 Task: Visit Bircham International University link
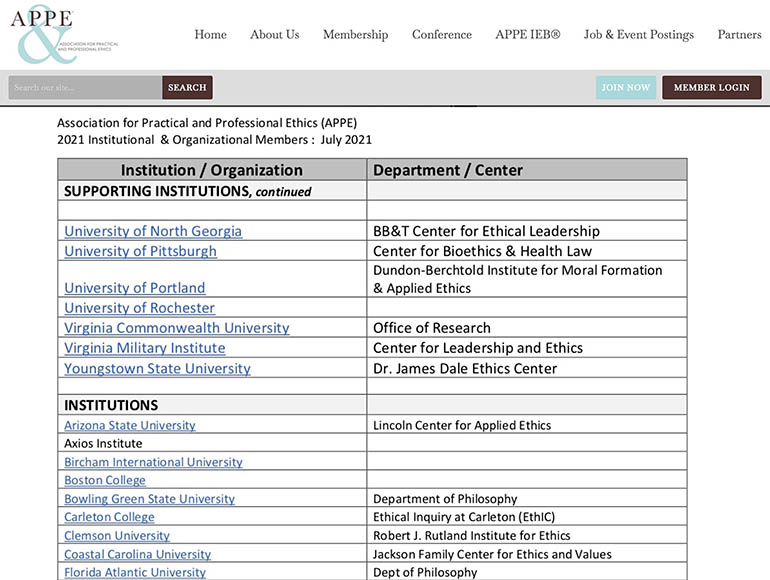point(153,462)
